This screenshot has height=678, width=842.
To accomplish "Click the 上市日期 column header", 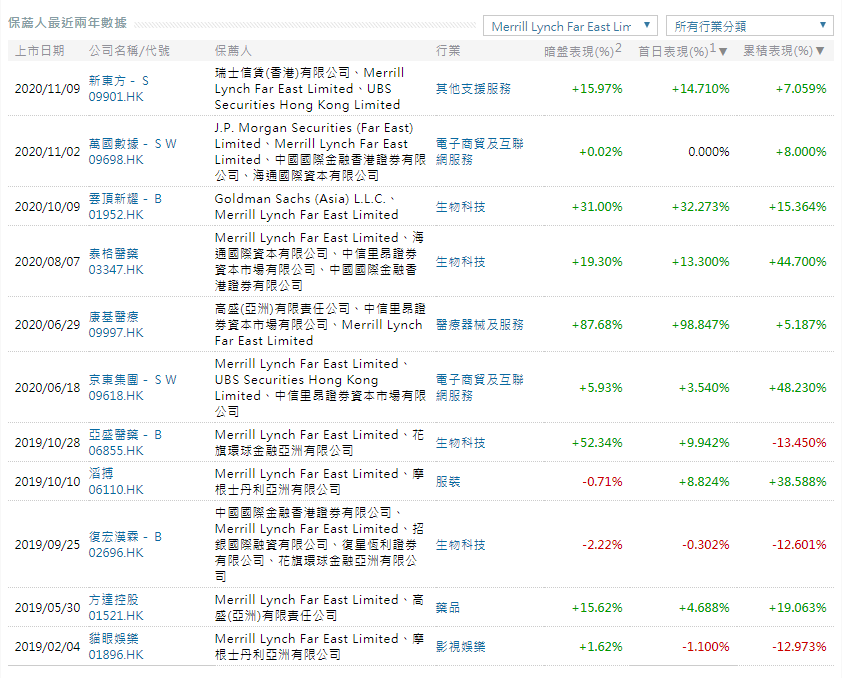I will point(39,50).
